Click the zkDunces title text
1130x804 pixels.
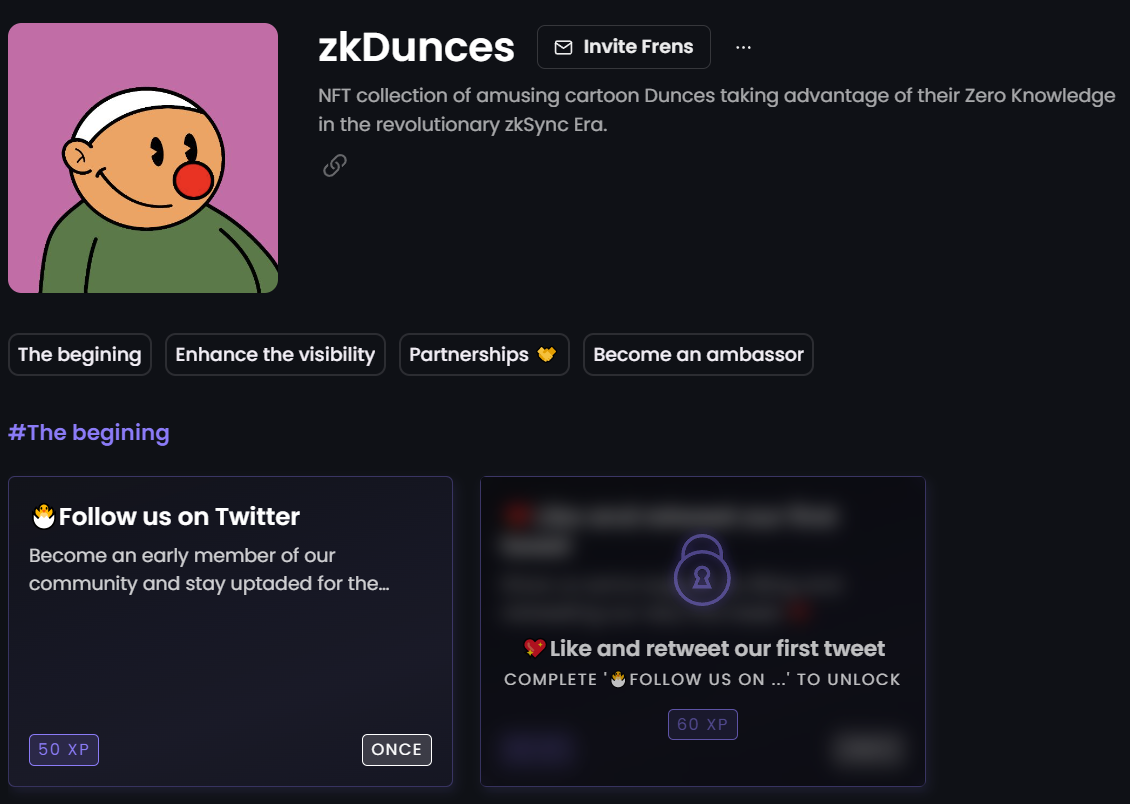[418, 46]
